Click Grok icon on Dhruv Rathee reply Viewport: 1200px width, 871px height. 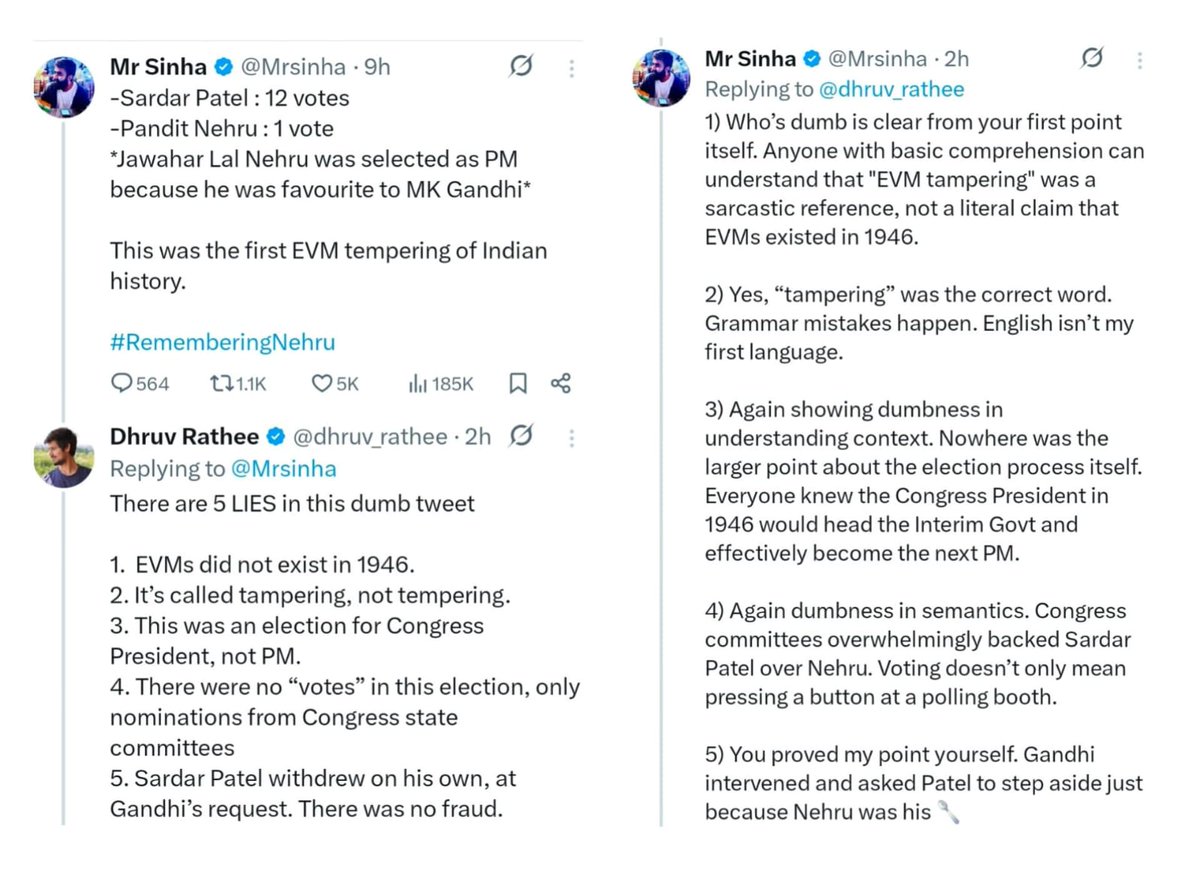(521, 436)
